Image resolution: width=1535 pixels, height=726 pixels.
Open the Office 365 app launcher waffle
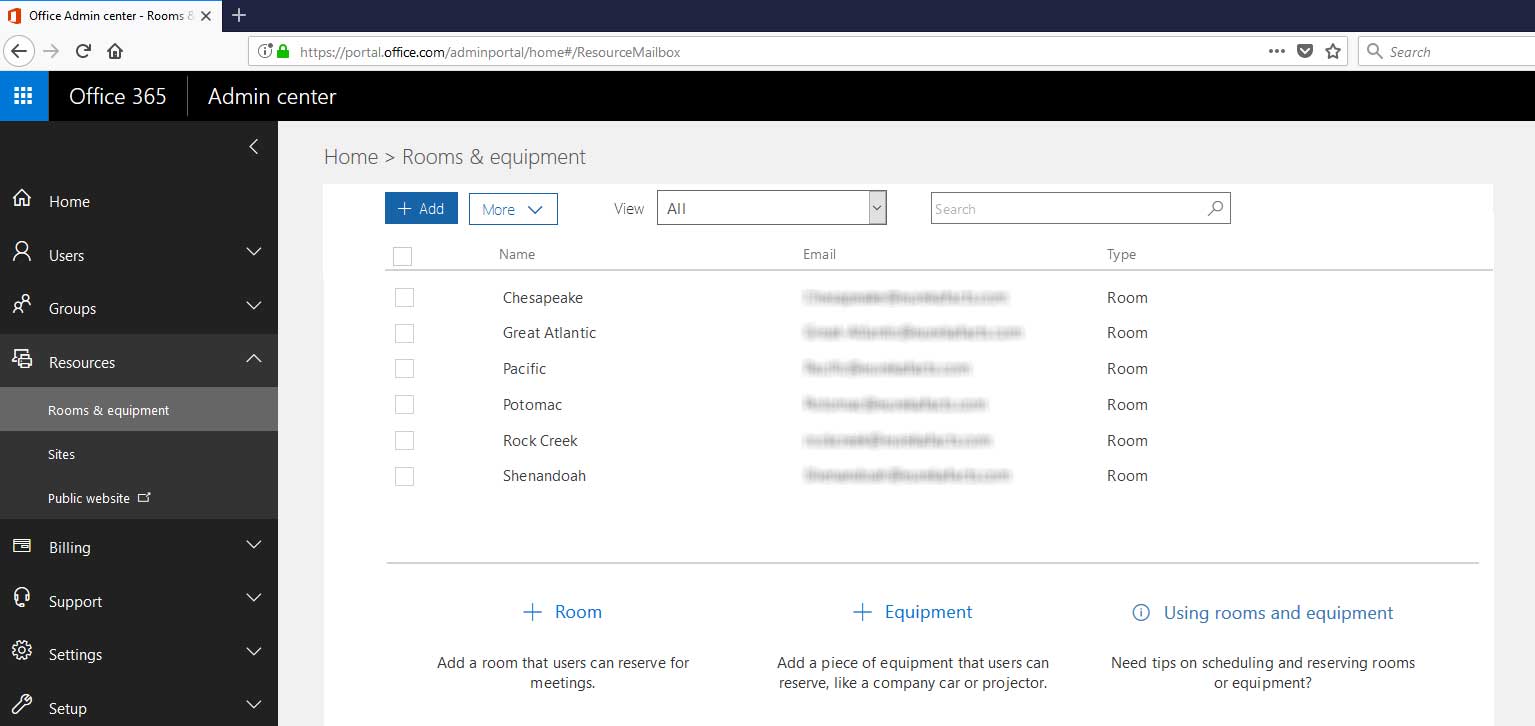pos(24,96)
